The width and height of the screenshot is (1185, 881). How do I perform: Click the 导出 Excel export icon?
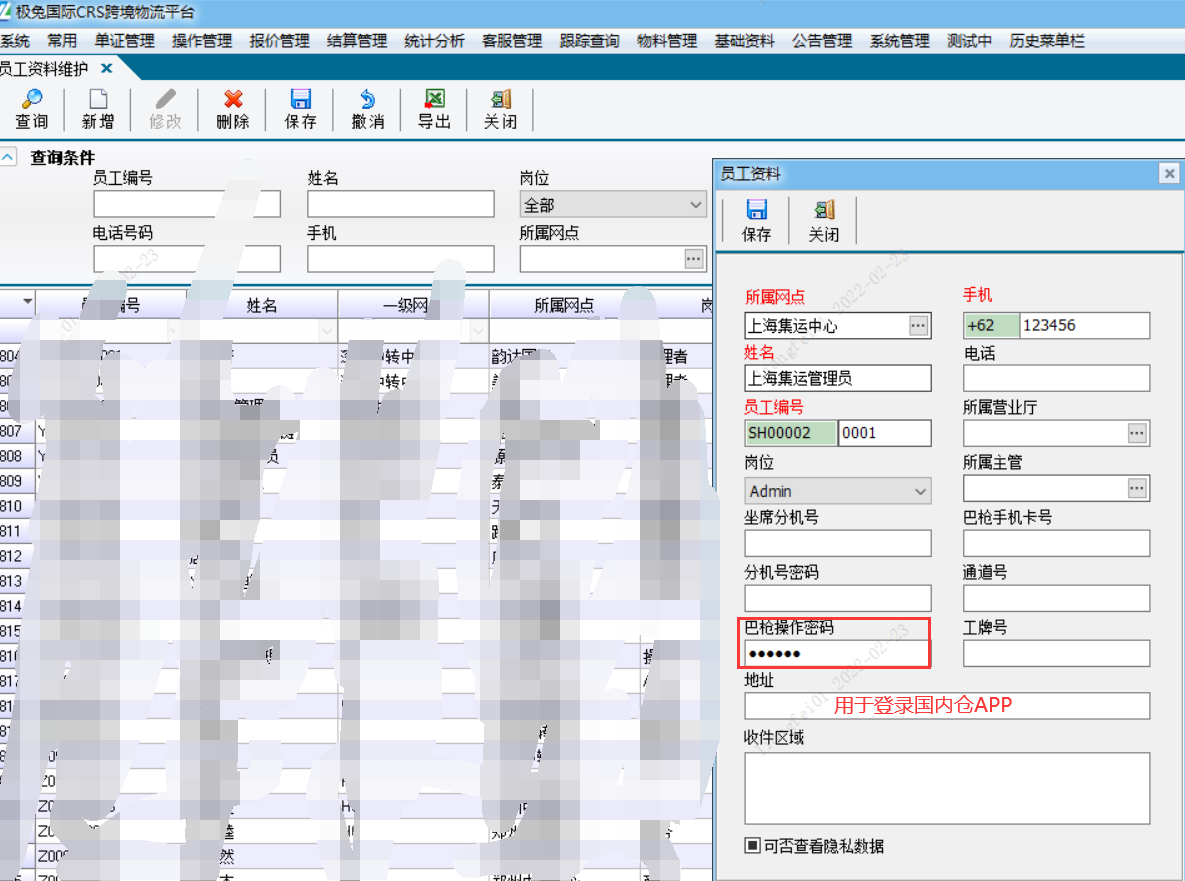pos(435,110)
